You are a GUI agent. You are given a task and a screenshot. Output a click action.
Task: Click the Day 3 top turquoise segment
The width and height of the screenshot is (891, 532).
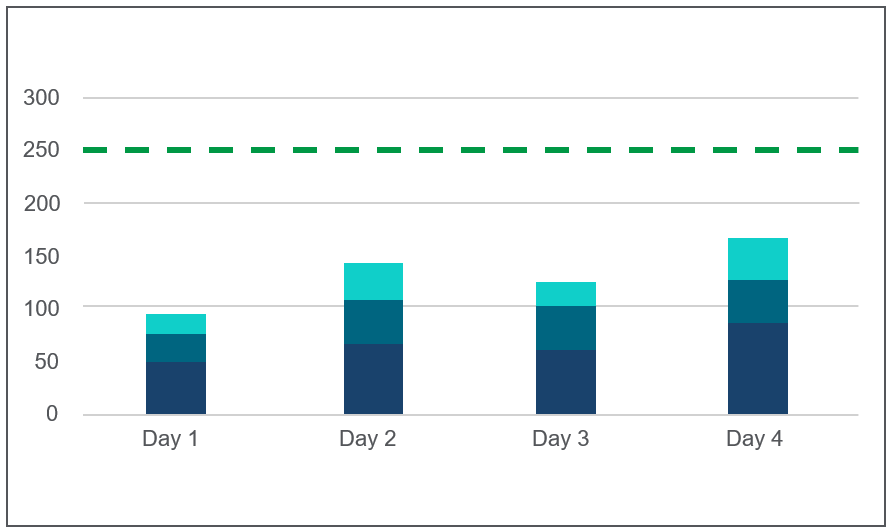(566, 294)
